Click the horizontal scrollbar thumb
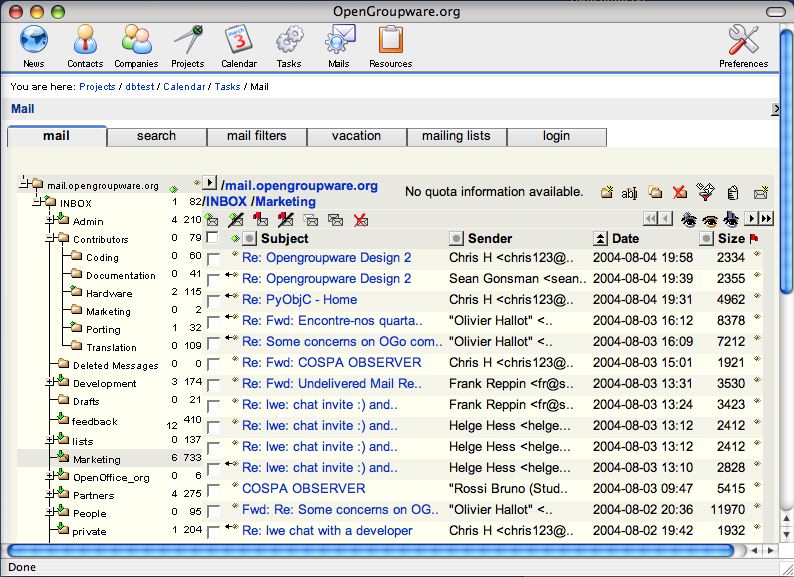 coord(371,550)
